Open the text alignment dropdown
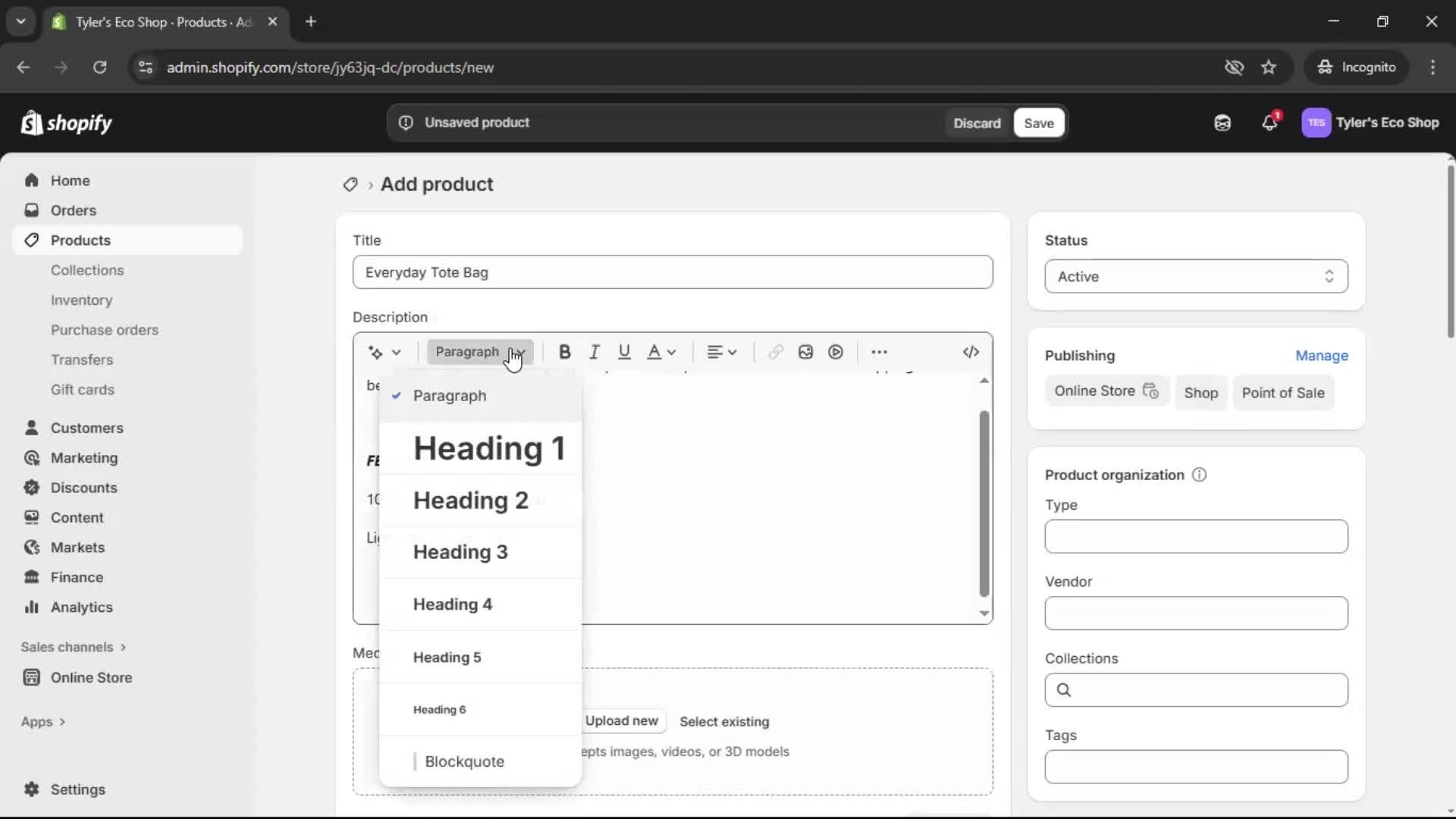Viewport: 1456px width, 819px height. coord(721,352)
